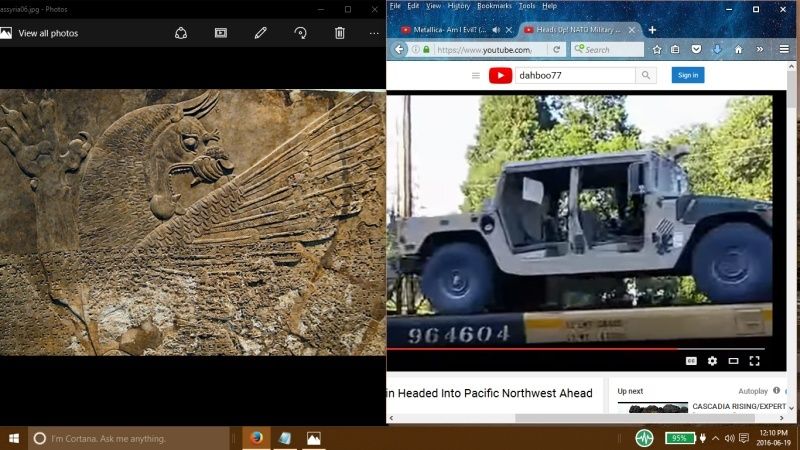Viewport: 800px width, 450px height.
Task: Mute the Metallica tab's speaker icon
Action: tap(496, 30)
